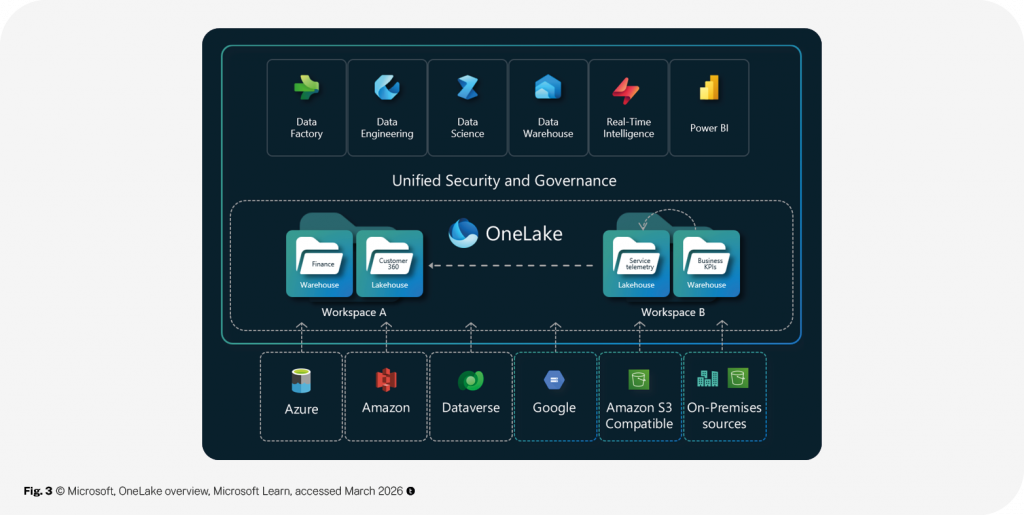Click the info icon after the caption
The width and height of the screenshot is (1024, 515).
(411, 491)
